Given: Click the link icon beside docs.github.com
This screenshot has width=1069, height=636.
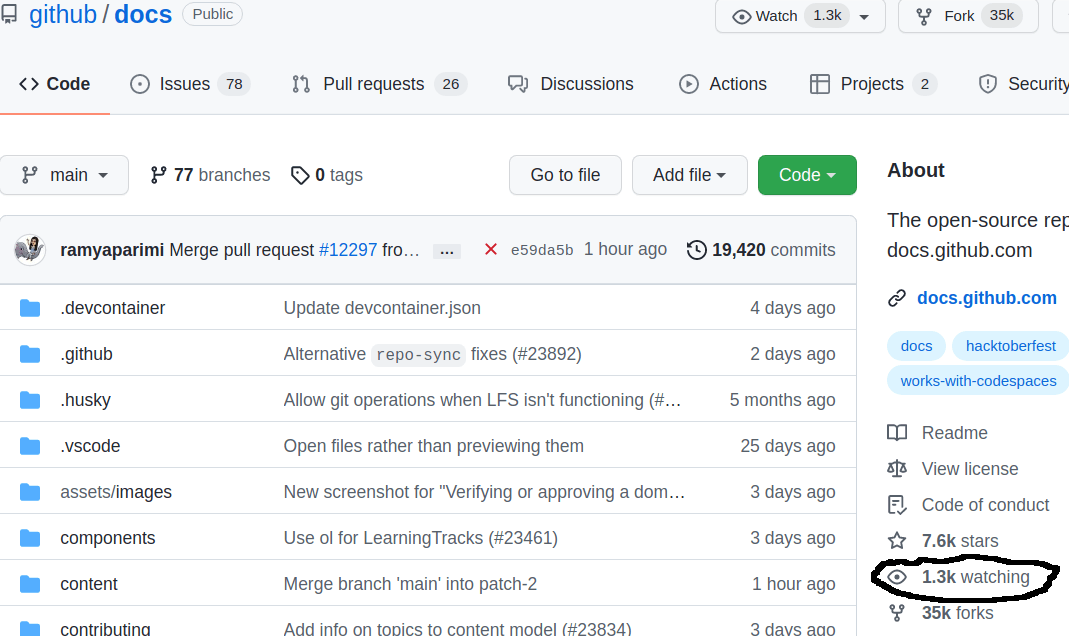Looking at the screenshot, I should (897, 298).
